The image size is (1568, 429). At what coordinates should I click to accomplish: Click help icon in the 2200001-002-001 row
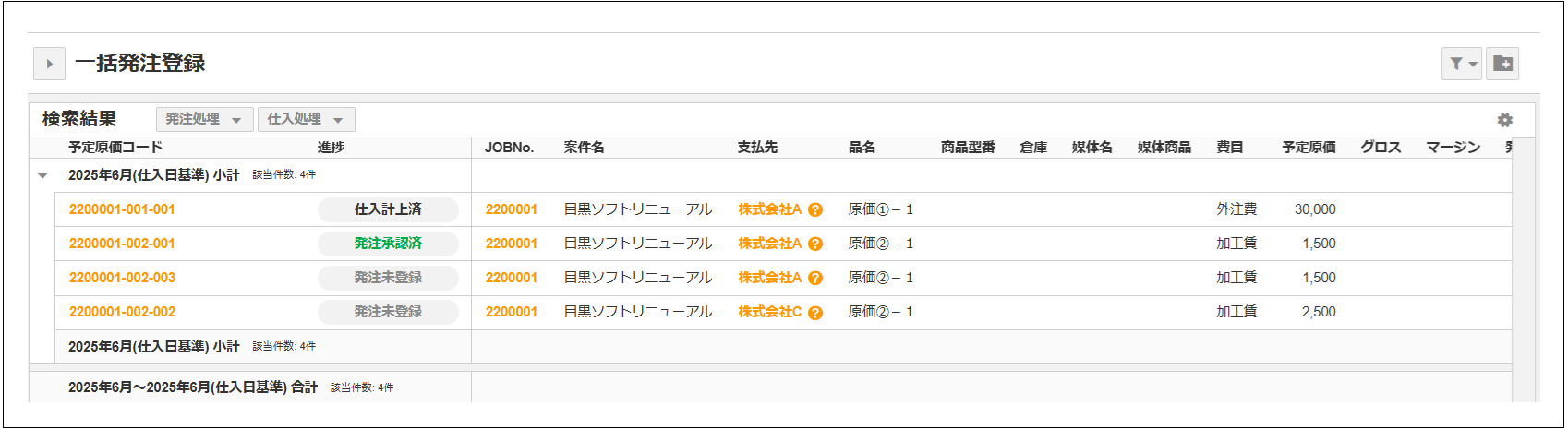click(x=815, y=244)
